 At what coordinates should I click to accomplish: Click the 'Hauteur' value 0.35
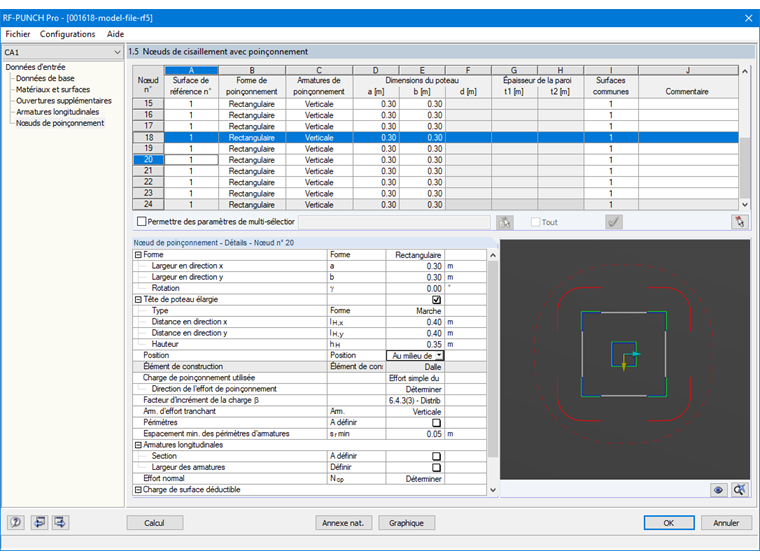pos(415,344)
